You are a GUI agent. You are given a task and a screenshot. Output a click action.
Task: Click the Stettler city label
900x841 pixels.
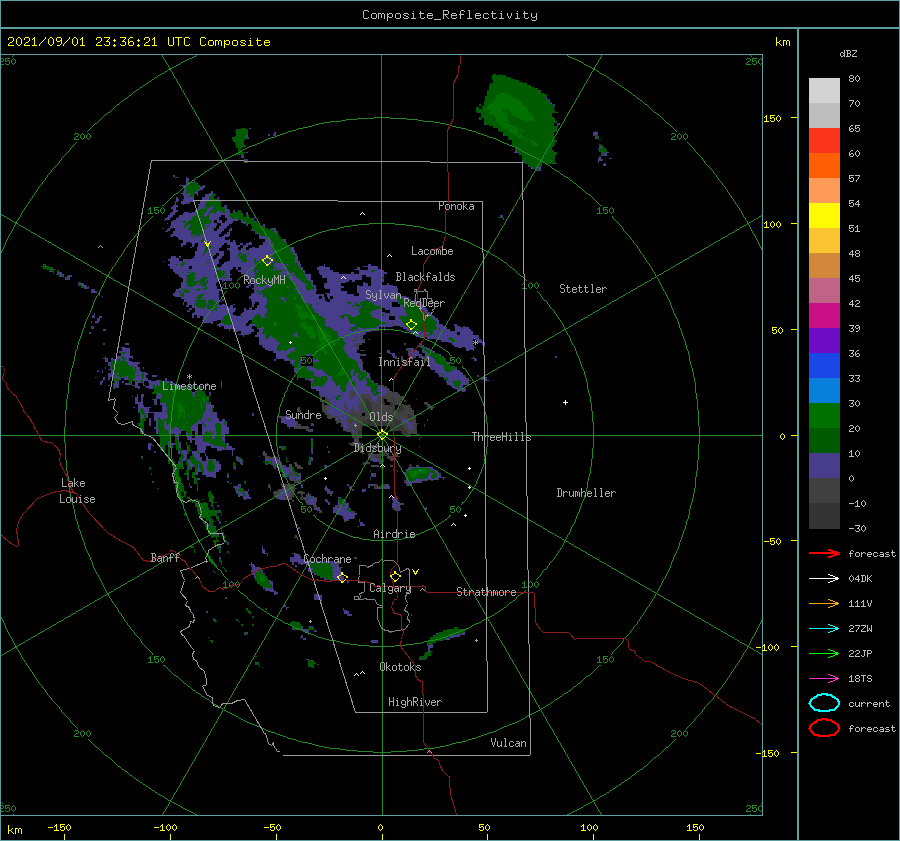pos(583,289)
